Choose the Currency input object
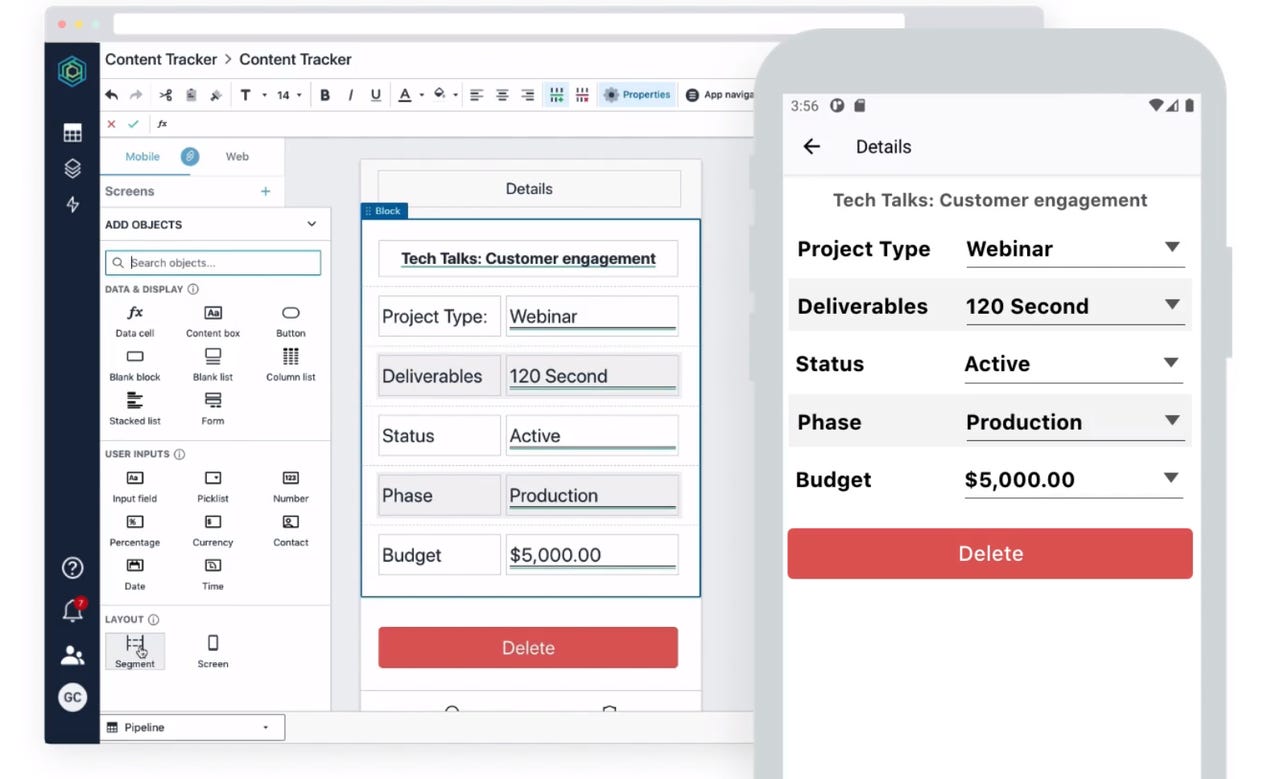The width and height of the screenshot is (1280, 779). click(x=212, y=529)
